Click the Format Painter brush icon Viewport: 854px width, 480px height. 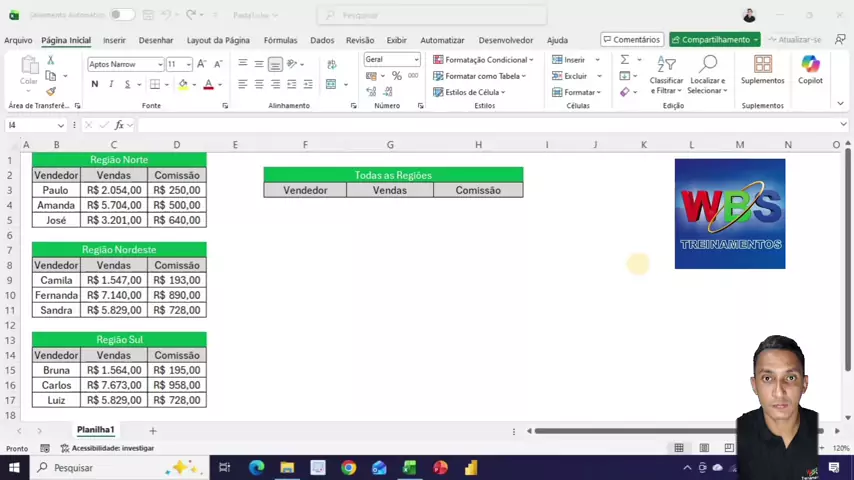51,91
